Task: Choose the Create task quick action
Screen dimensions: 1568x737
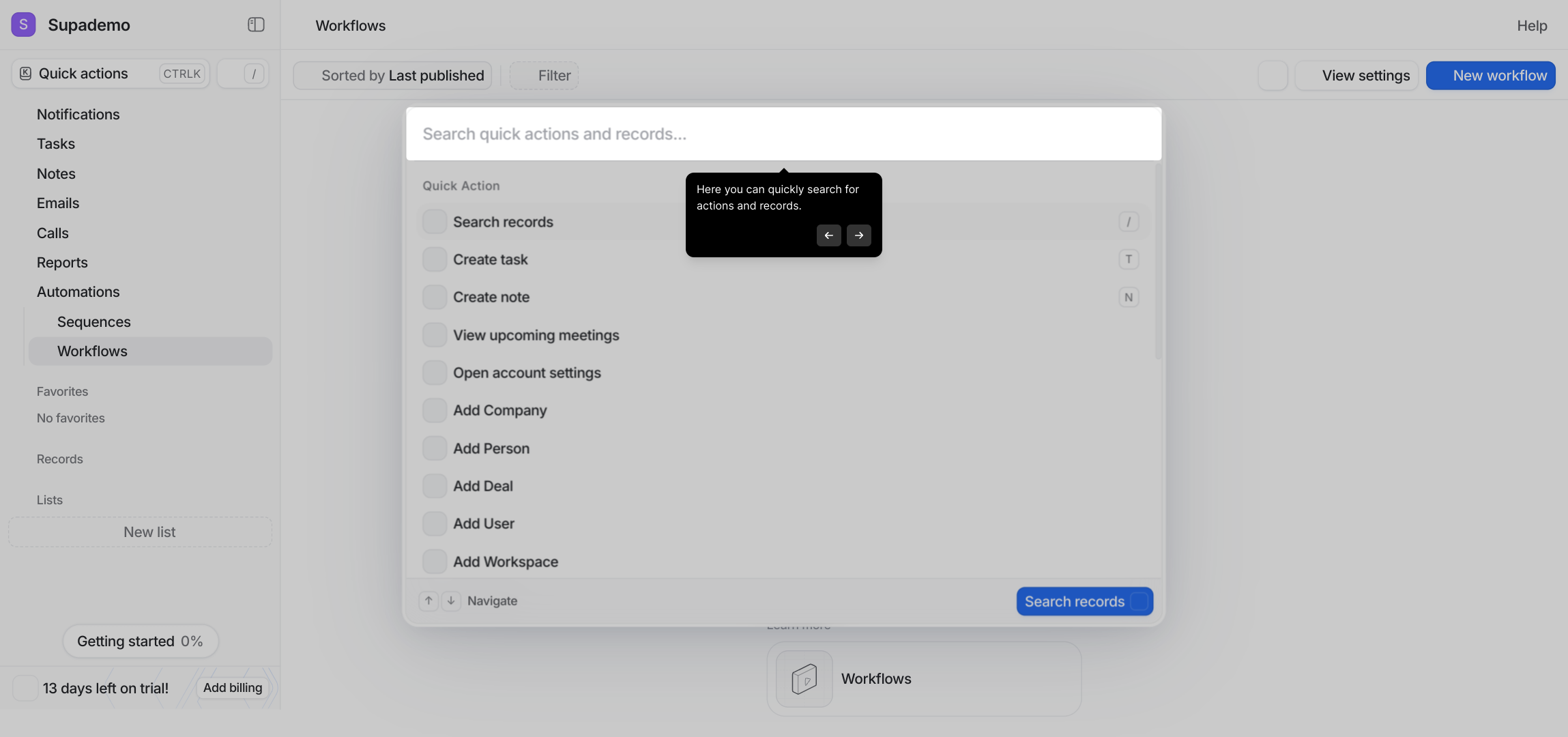Action: click(783, 259)
